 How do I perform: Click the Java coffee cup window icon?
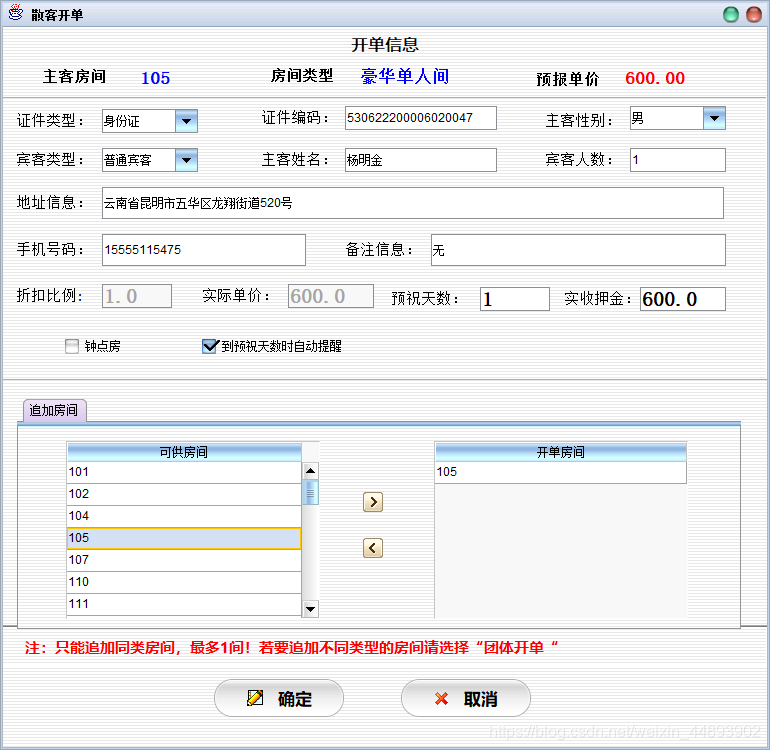click(16, 13)
